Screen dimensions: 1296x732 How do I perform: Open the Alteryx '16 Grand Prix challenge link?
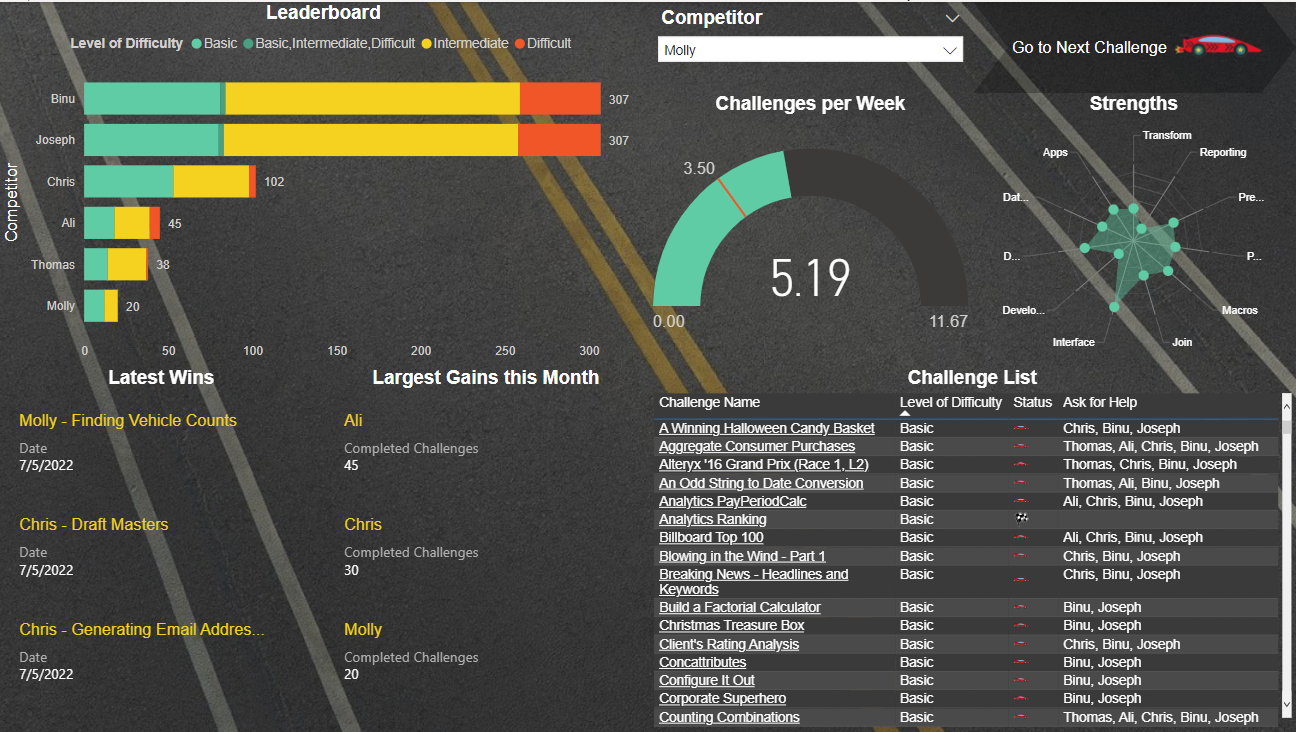(762, 464)
